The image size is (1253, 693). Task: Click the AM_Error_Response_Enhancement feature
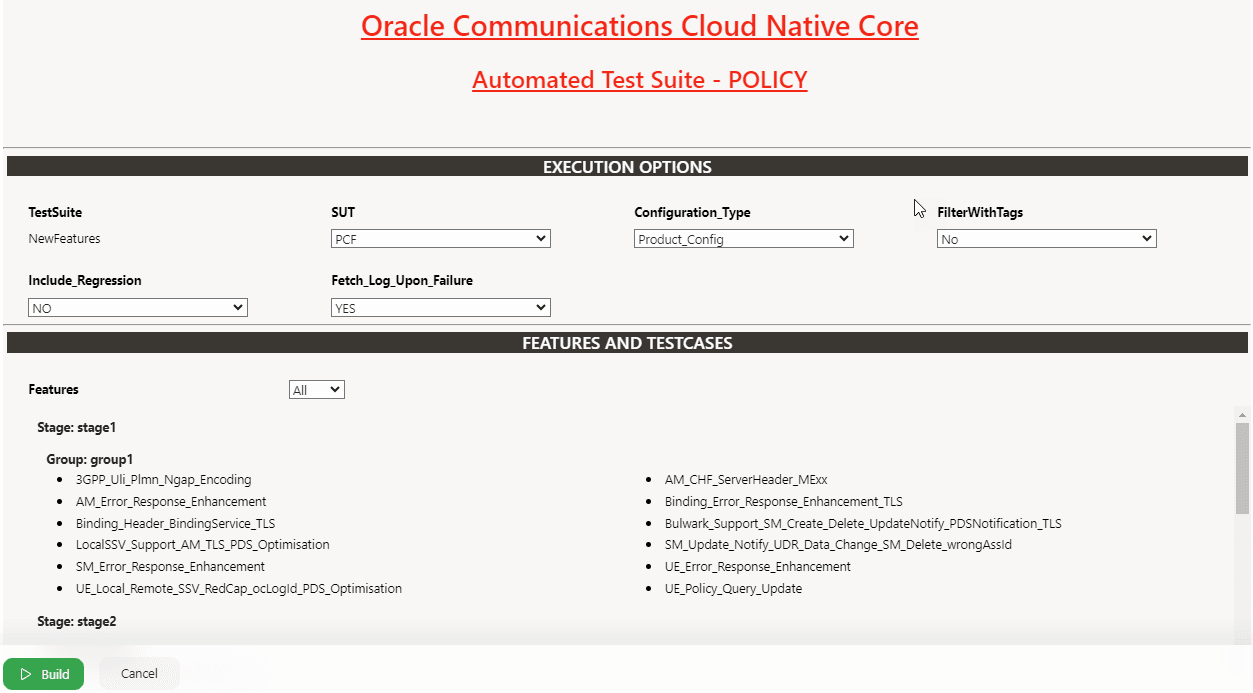(171, 501)
